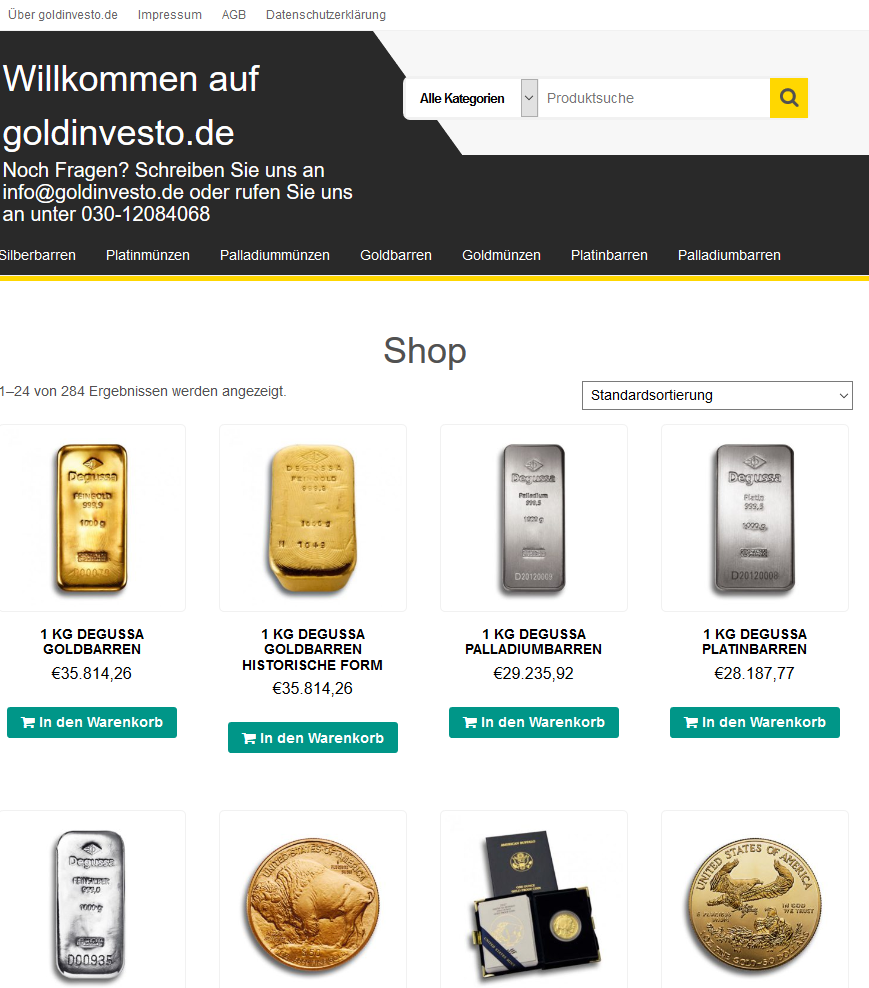Click chevron arrow beside Alle Kategorien

(529, 98)
